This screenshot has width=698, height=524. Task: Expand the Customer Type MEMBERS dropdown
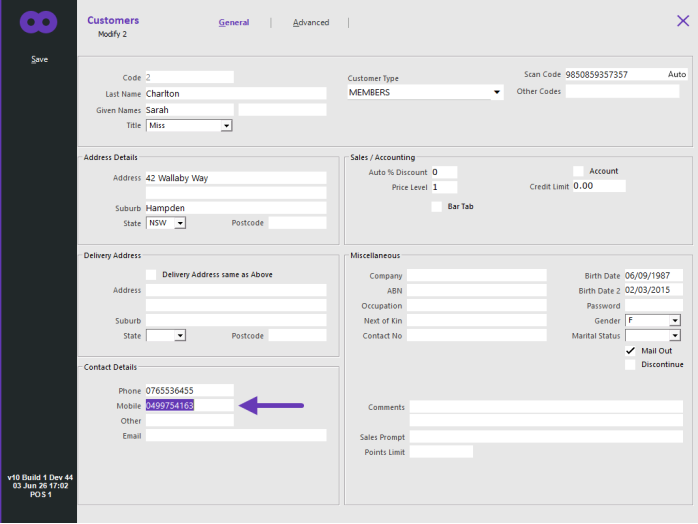496,92
